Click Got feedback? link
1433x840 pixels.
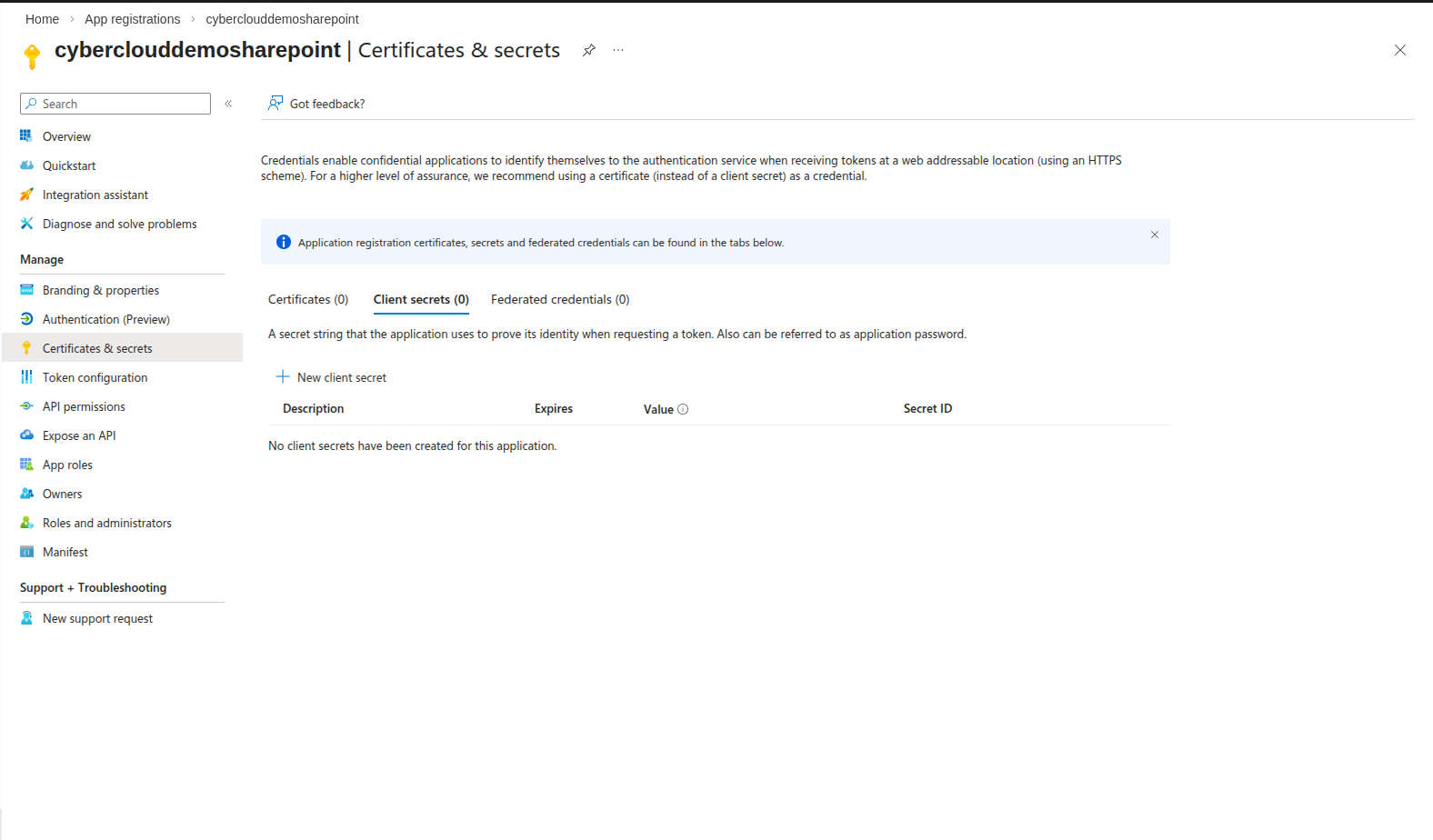click(327, 104)
